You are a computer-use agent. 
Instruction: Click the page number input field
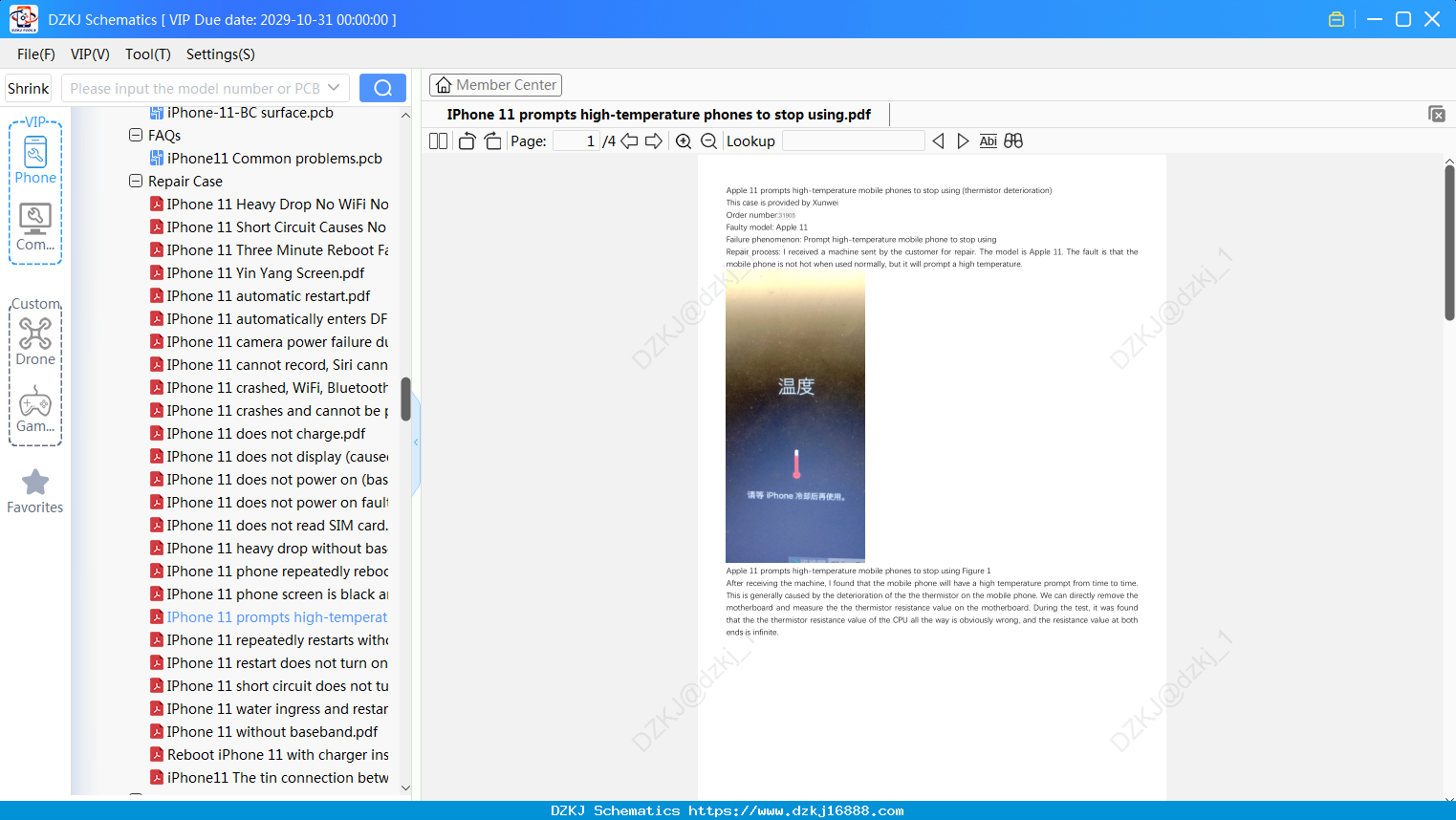(x=576, y=141)
